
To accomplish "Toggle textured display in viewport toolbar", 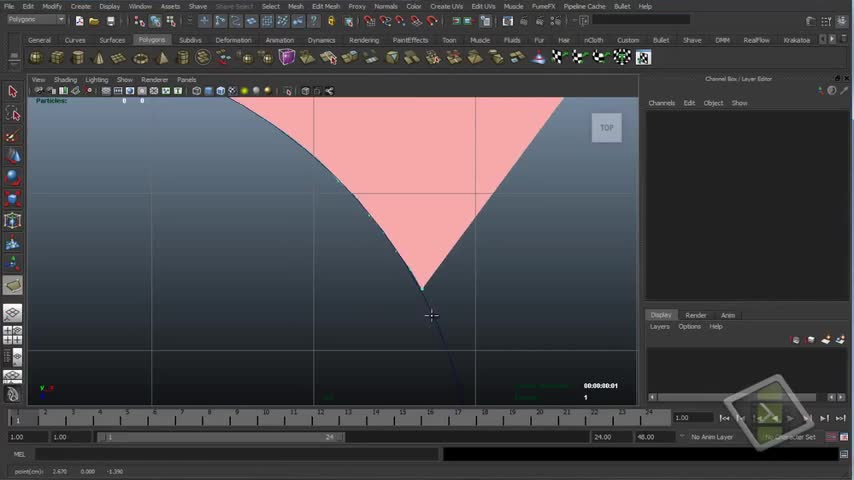I will click(233, 91).
